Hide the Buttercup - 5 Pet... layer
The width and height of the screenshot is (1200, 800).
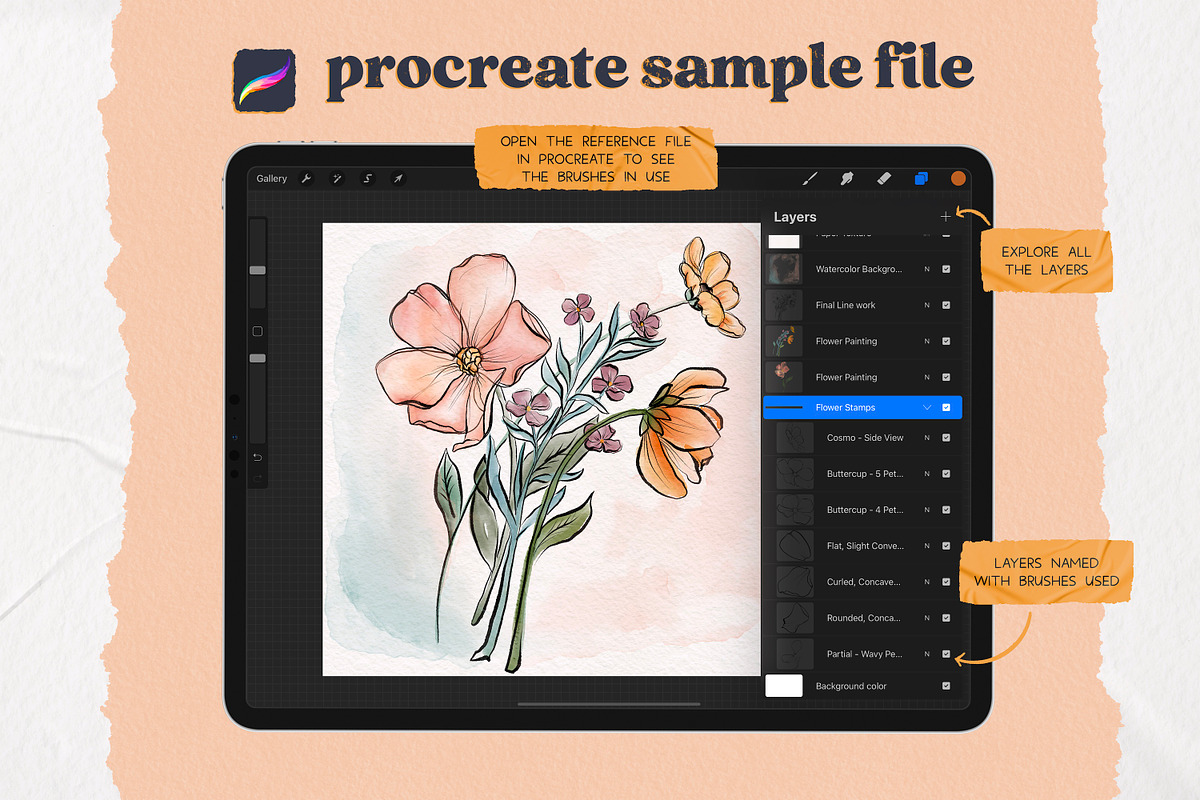(x=946, y=474)
